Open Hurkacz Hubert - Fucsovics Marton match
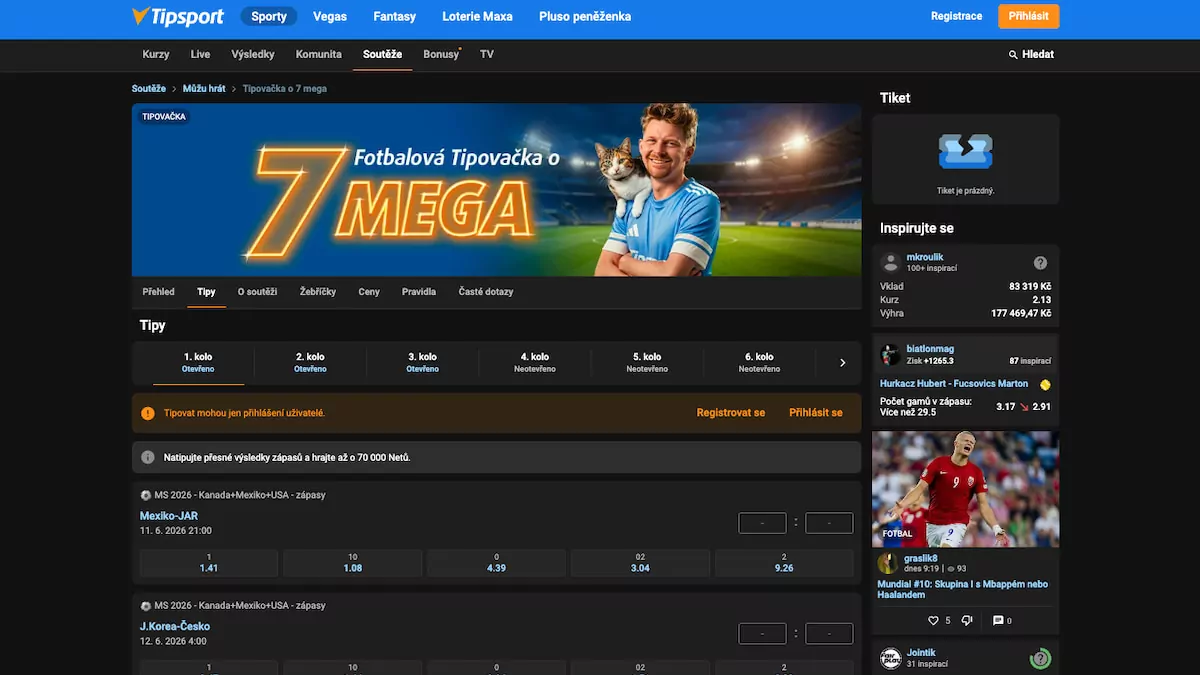 click(954, 384)
